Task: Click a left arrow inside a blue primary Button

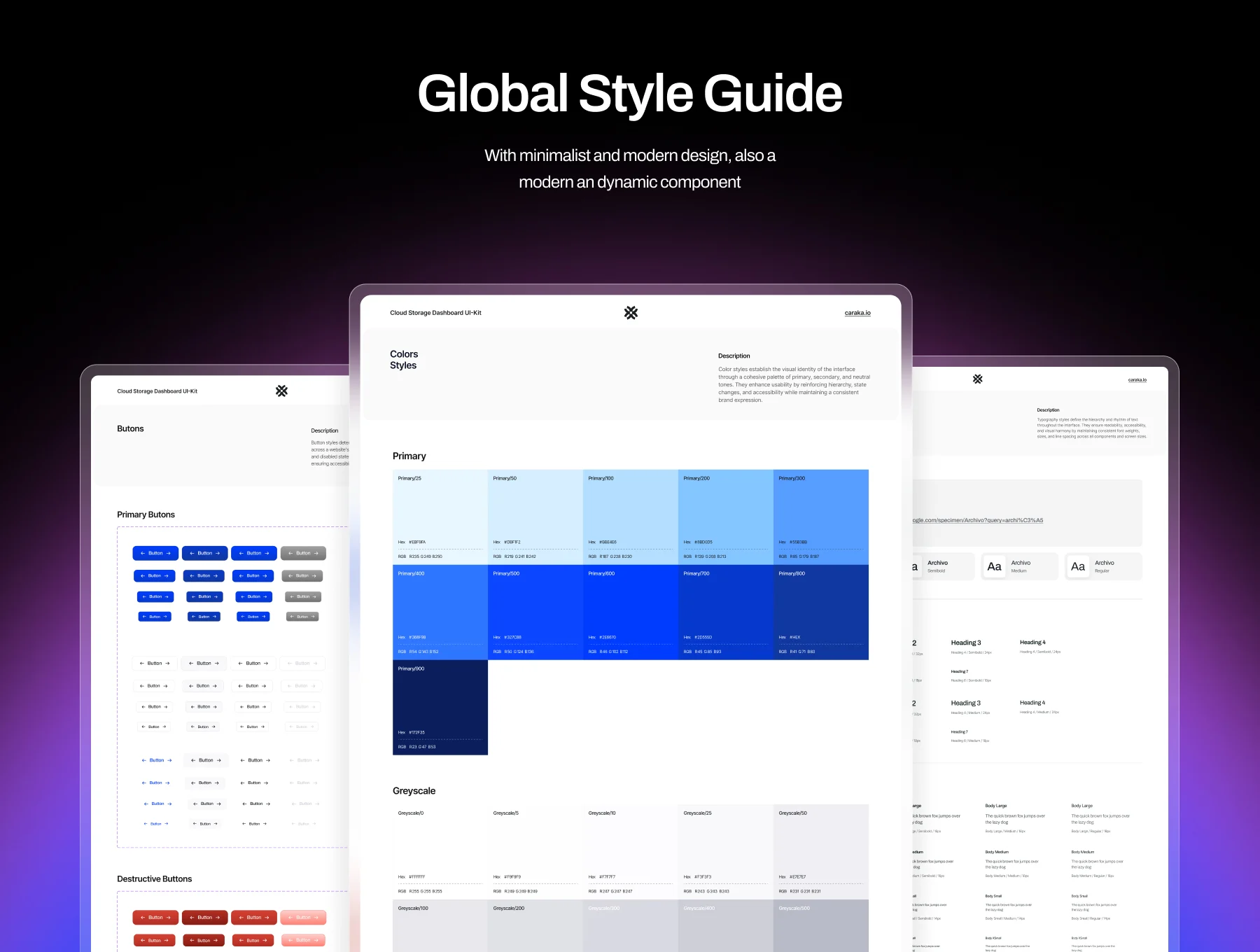Action: [143, 553]
